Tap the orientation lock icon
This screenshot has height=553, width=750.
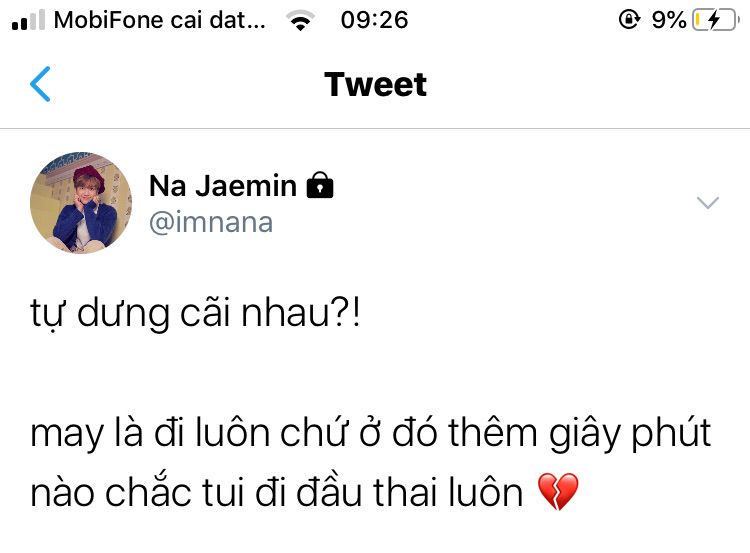coord(629,20)
